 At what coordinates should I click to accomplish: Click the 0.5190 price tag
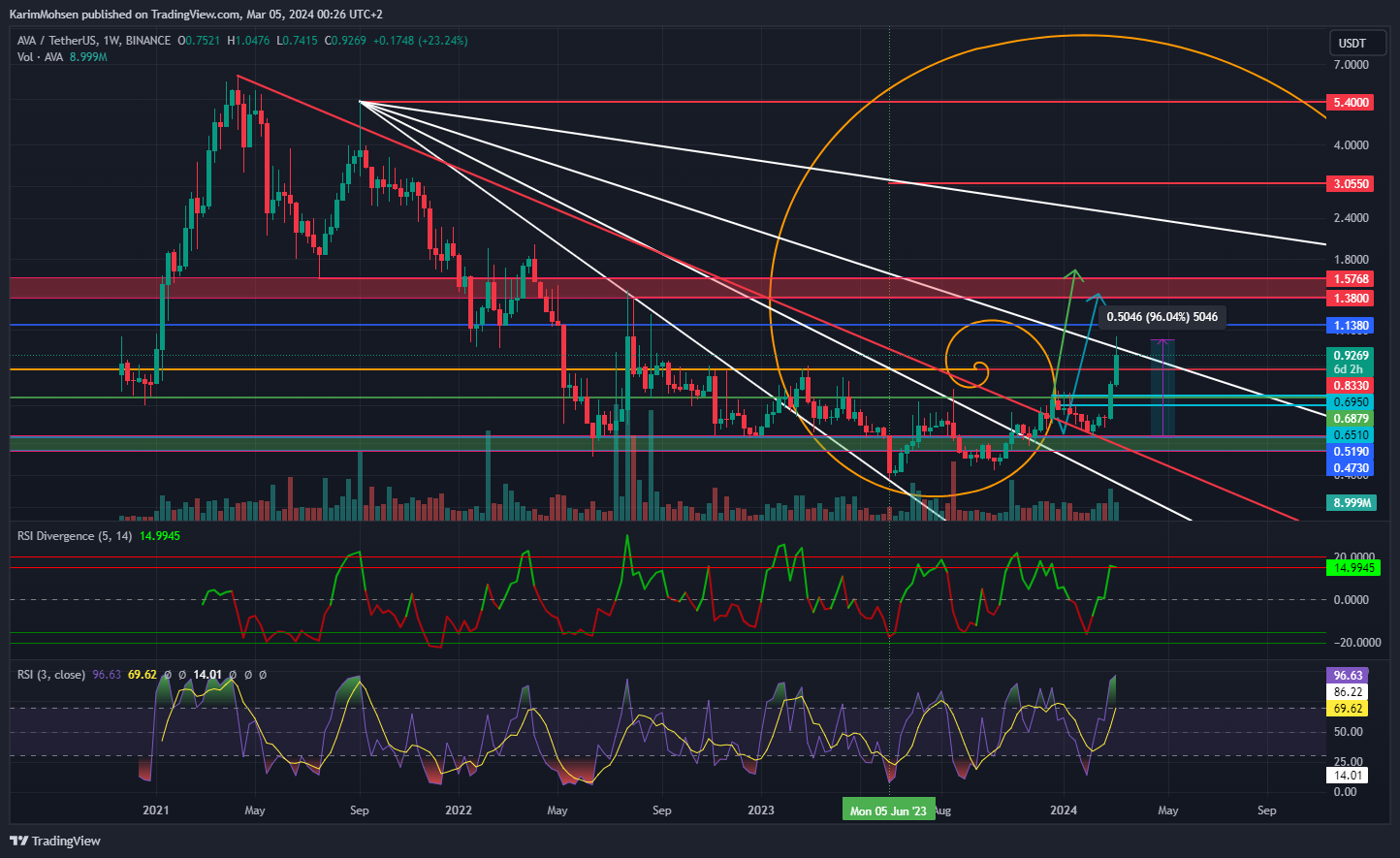[1351, 452]
